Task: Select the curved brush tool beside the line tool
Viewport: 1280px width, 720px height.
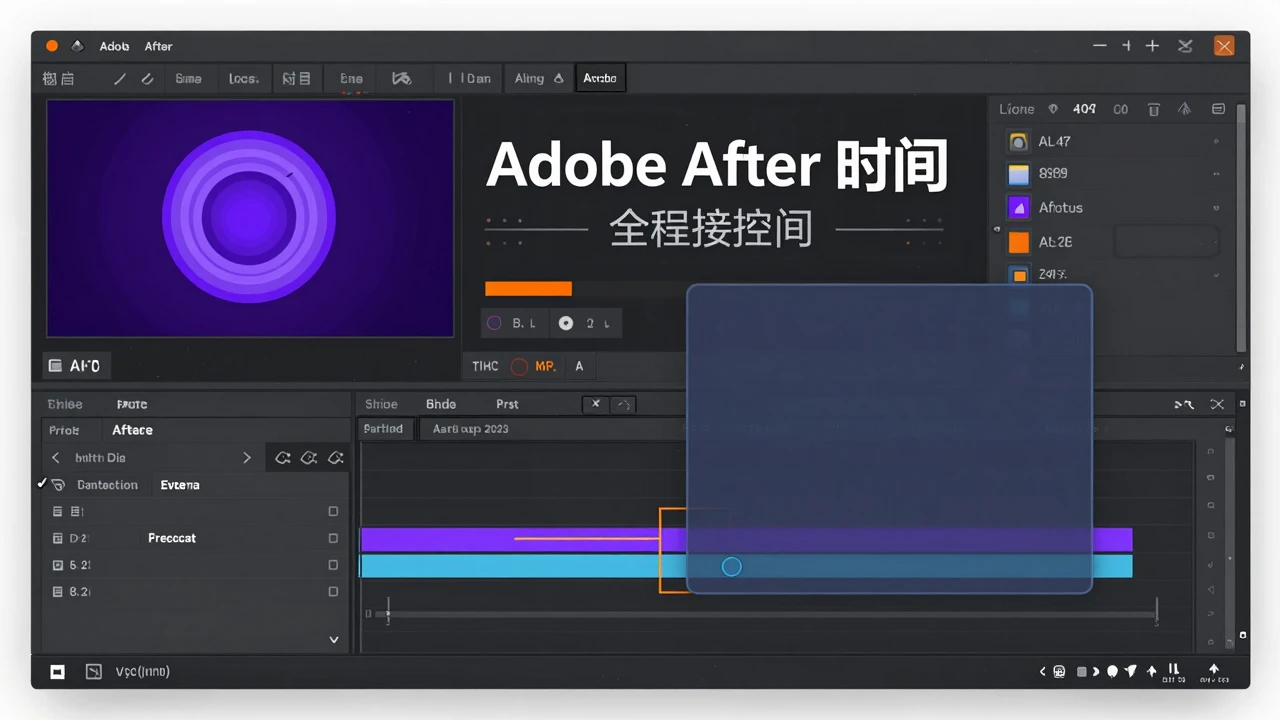Action: (147, 78)
